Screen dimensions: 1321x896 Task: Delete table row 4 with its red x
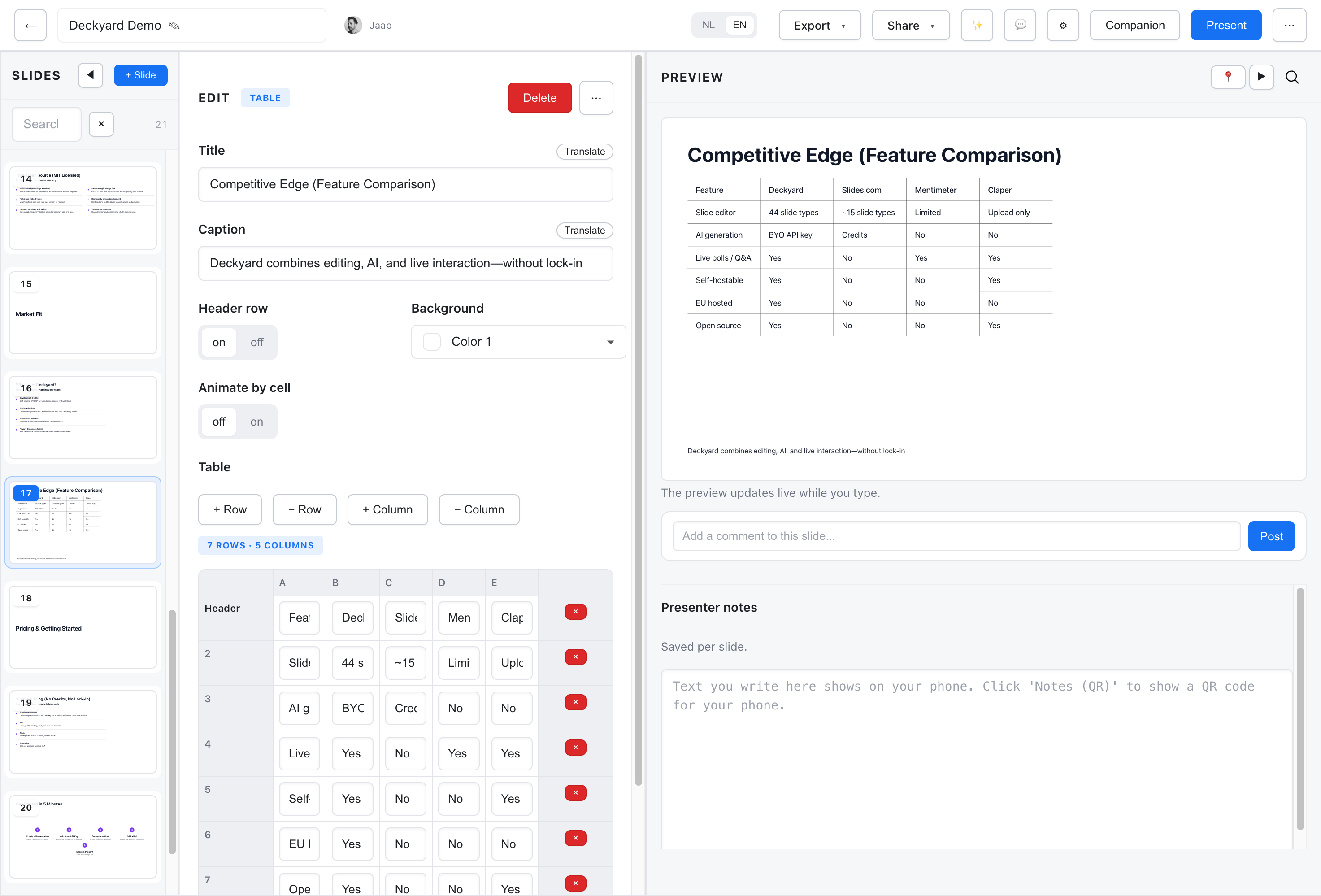(x=575, y=748)
